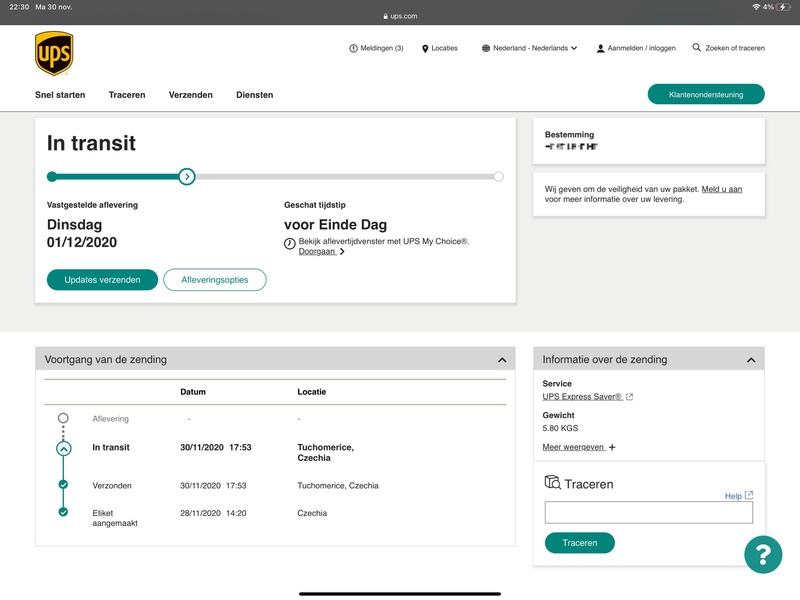Image resolution: width=800 pixels, height=600 pixels.
Task: Collapse the Informatie over de zending panel
Action: [751, 360]
